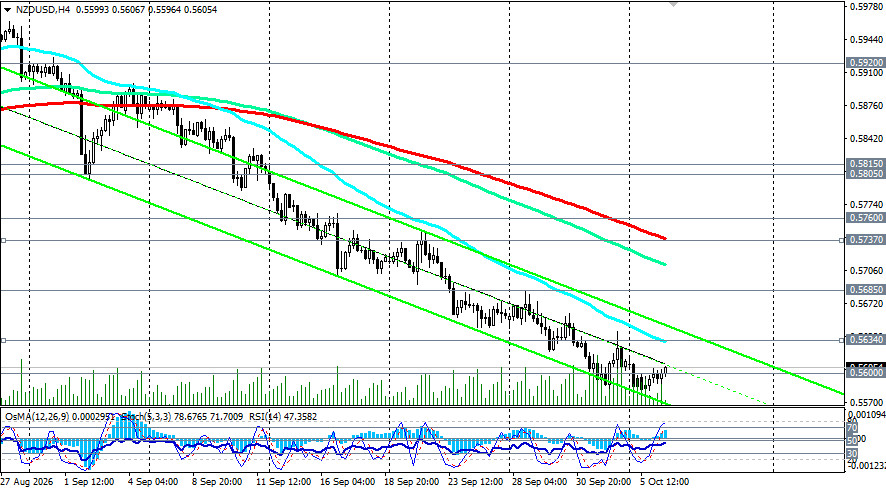The image size is (886, 490).
Task: Click the 30 level label in indicator pane
Action: coord(852,453)
